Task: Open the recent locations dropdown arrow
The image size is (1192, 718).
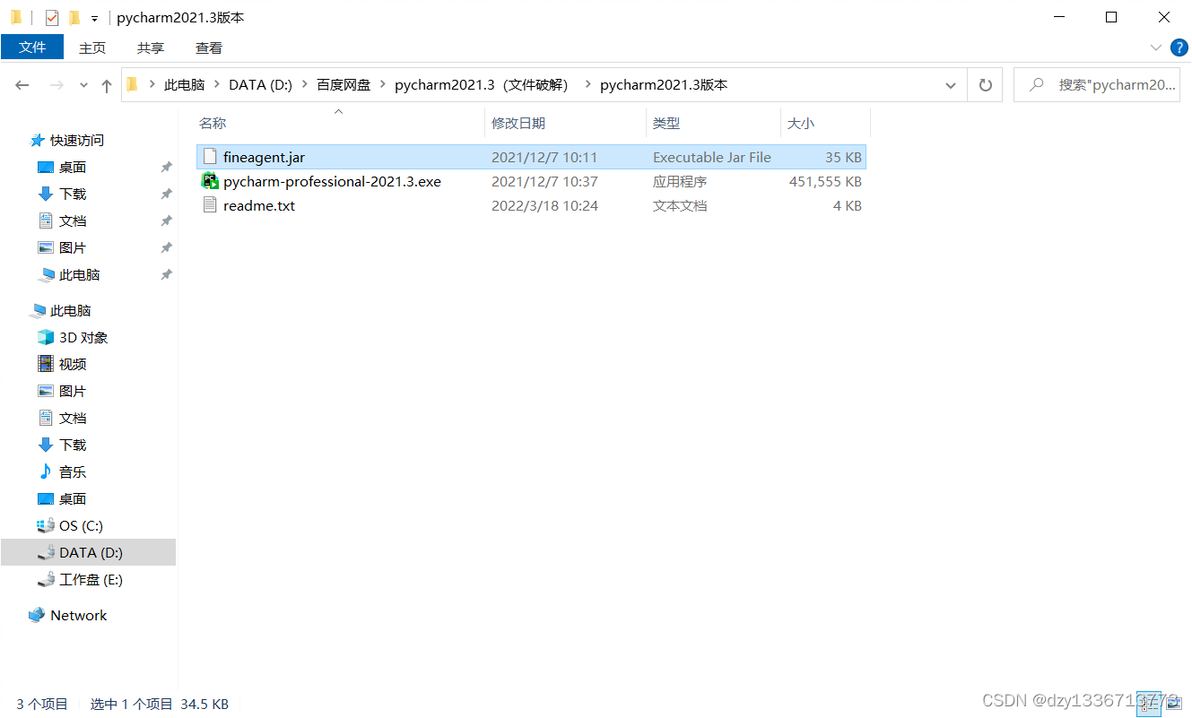Action: click(x=84, y=85)
